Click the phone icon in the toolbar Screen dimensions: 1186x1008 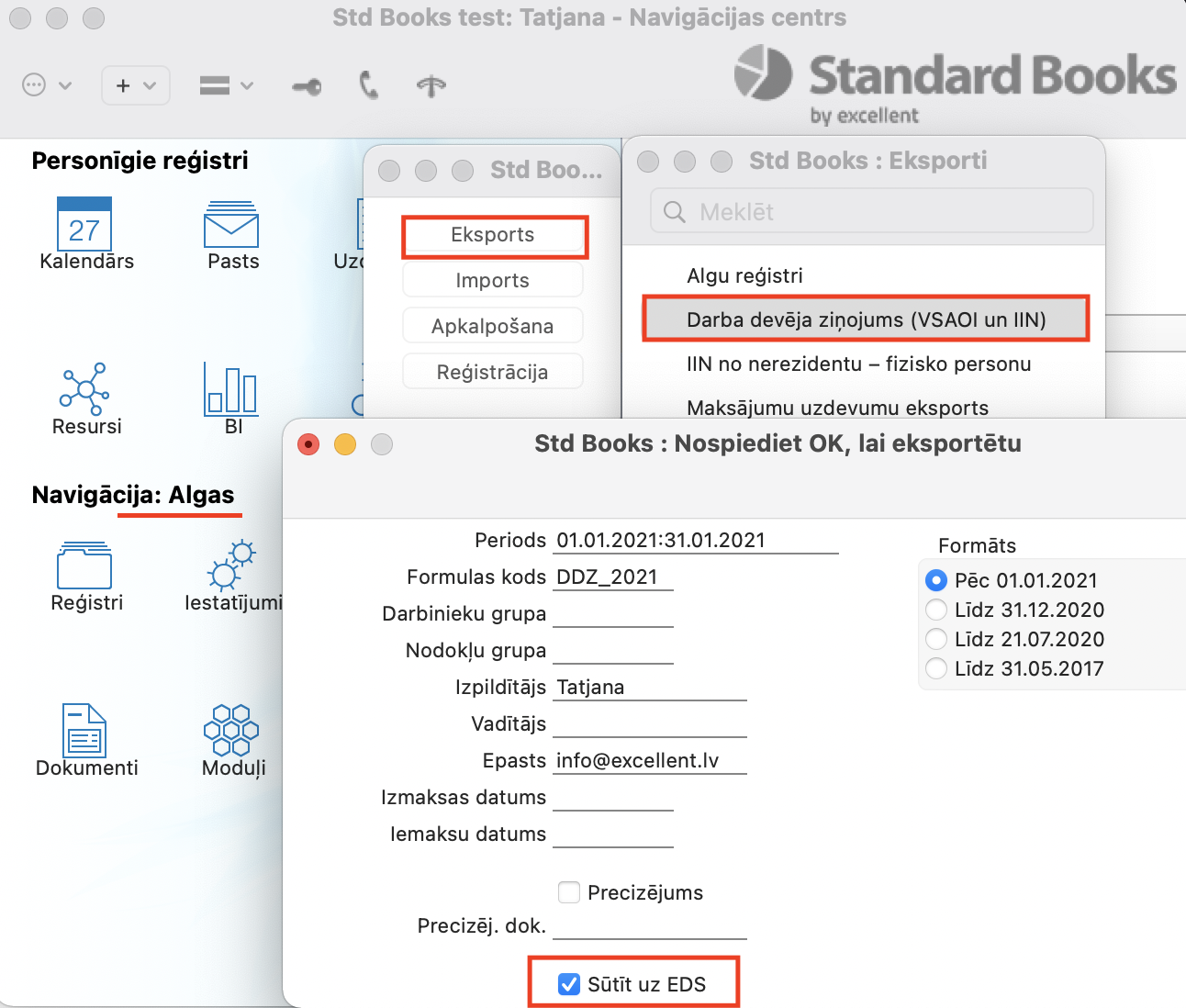click(369, 86)
